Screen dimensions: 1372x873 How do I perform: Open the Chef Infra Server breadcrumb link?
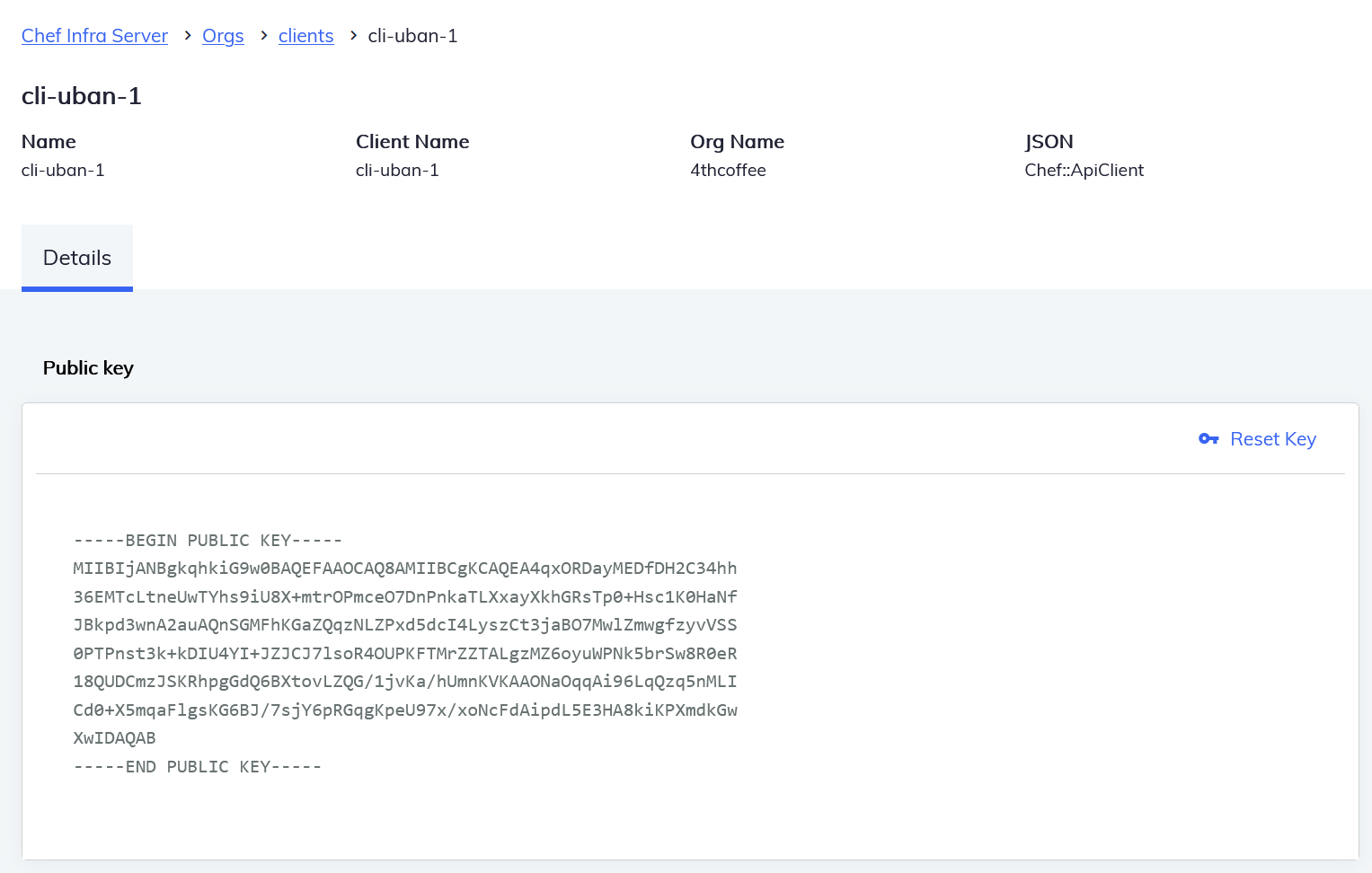(x=94, y=36)
